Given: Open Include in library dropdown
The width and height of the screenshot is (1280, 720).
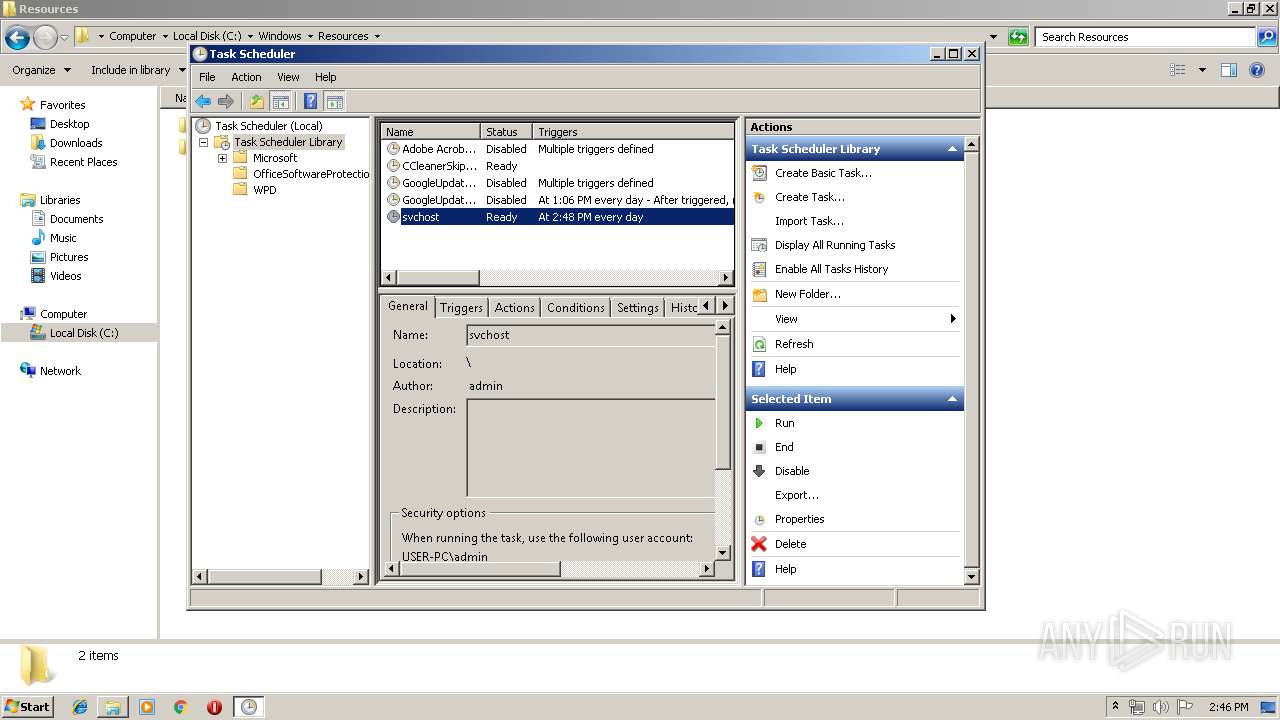Looking at the screenshot, I should tap(138, 70).
